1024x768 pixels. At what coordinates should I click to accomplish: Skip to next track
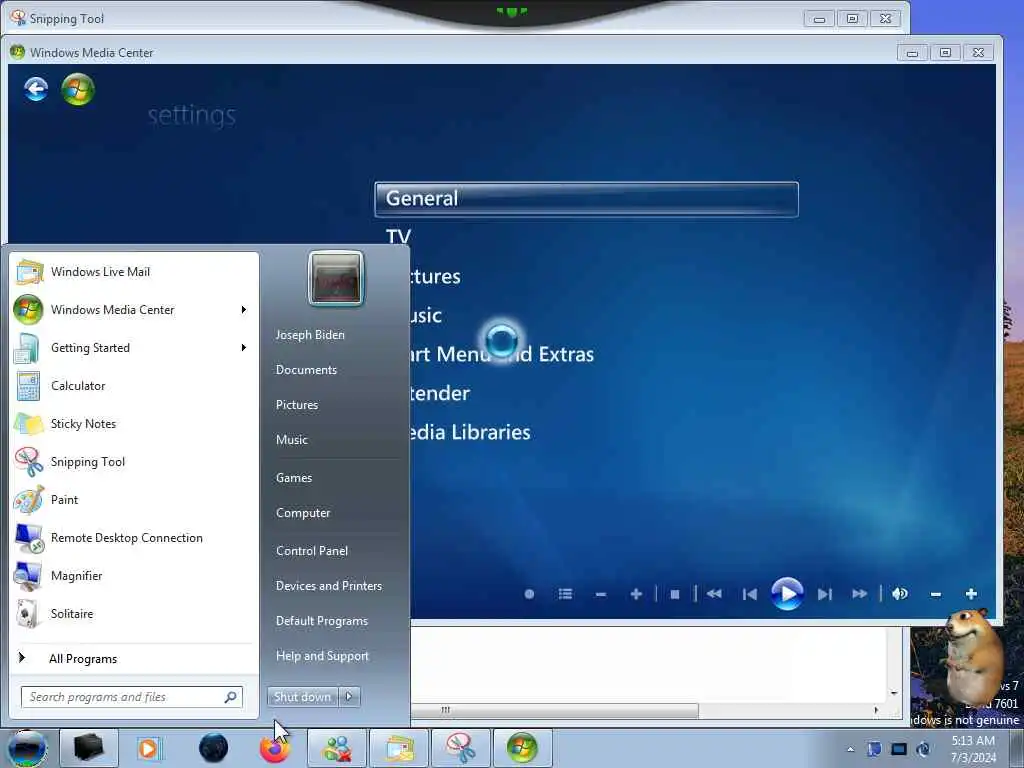[x=825, y=594]
